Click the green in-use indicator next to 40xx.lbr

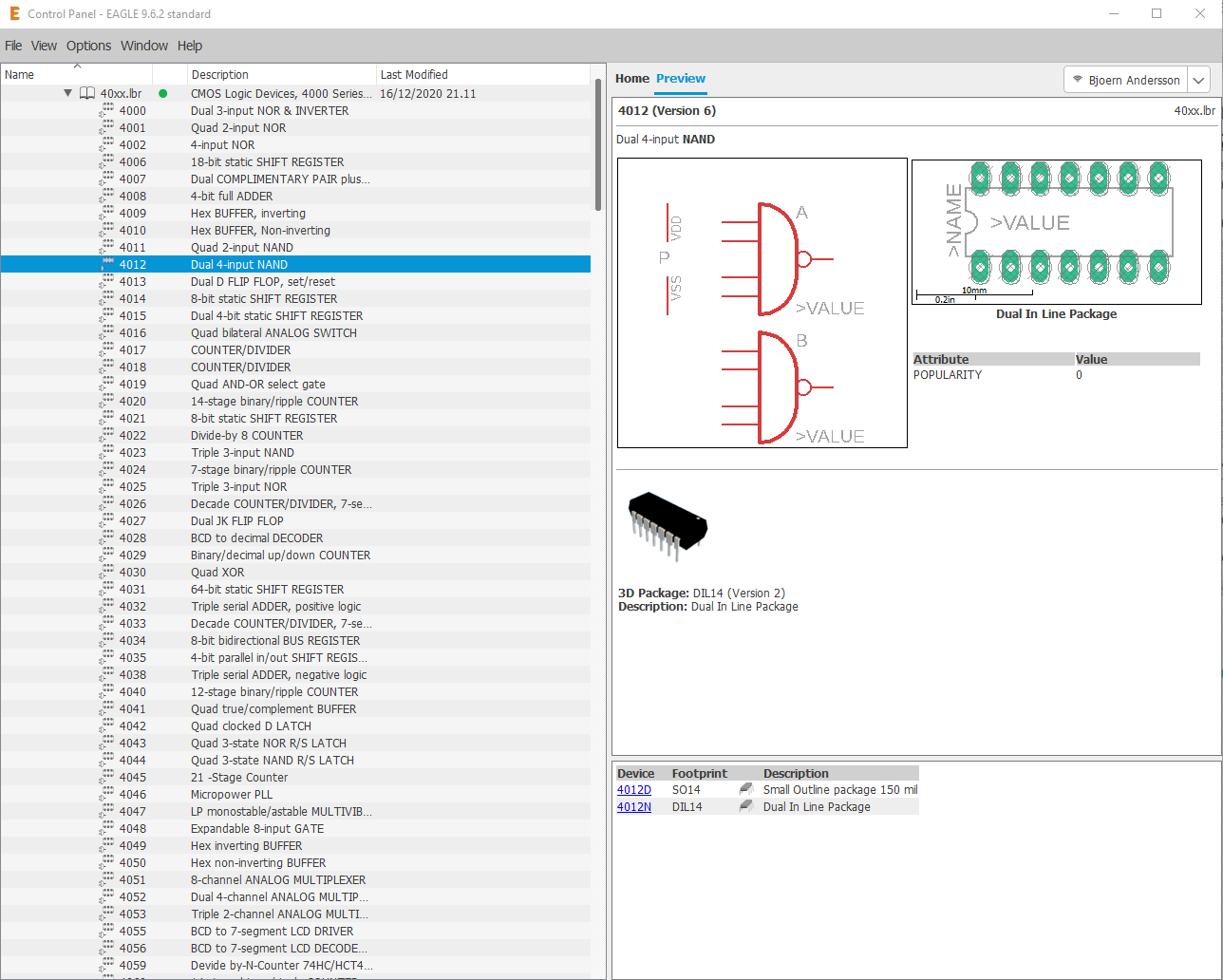[x=162, y=93]
